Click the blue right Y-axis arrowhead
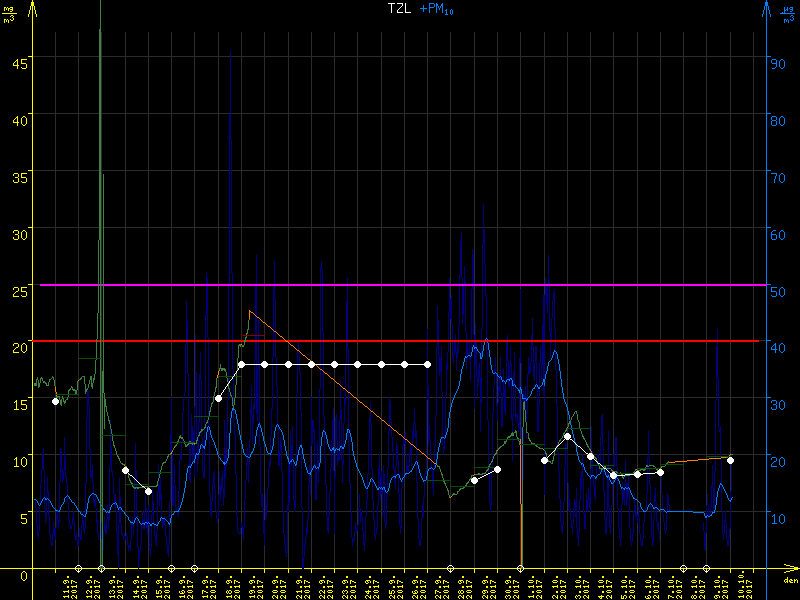The image size is (800, 600). (766, 10)
